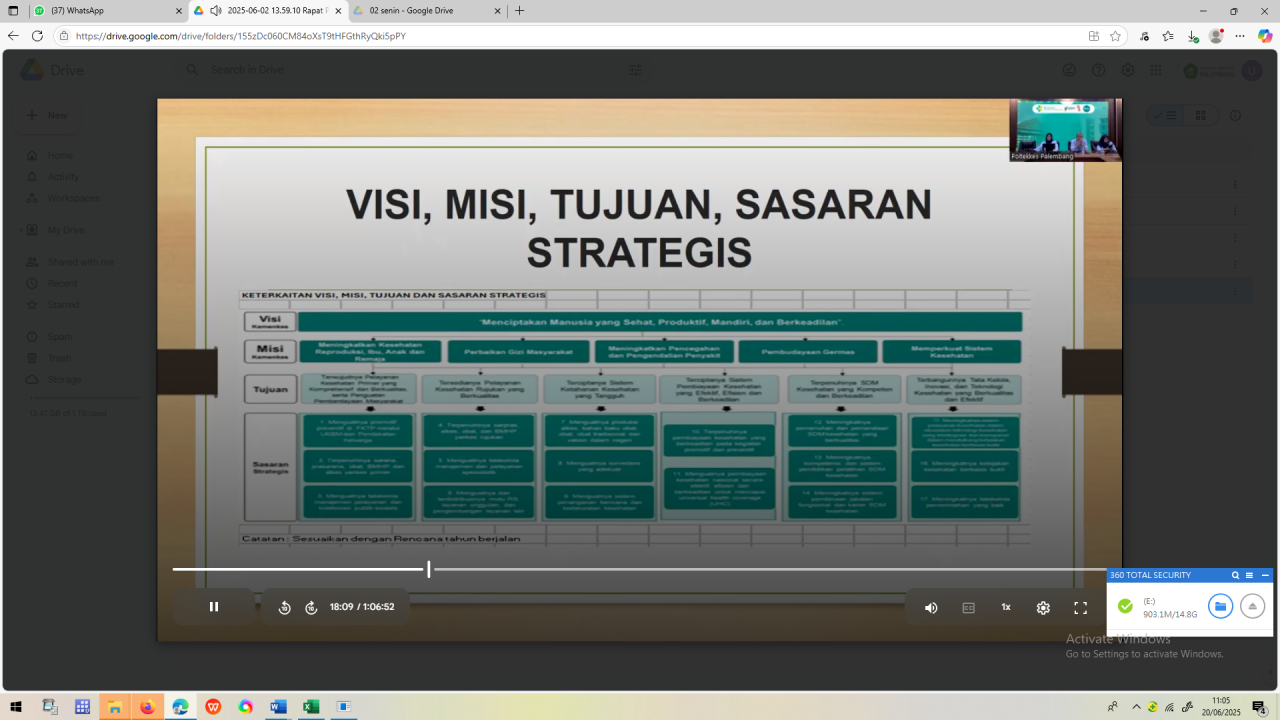Refresh the current page
1280x720 pixels.
37,36
